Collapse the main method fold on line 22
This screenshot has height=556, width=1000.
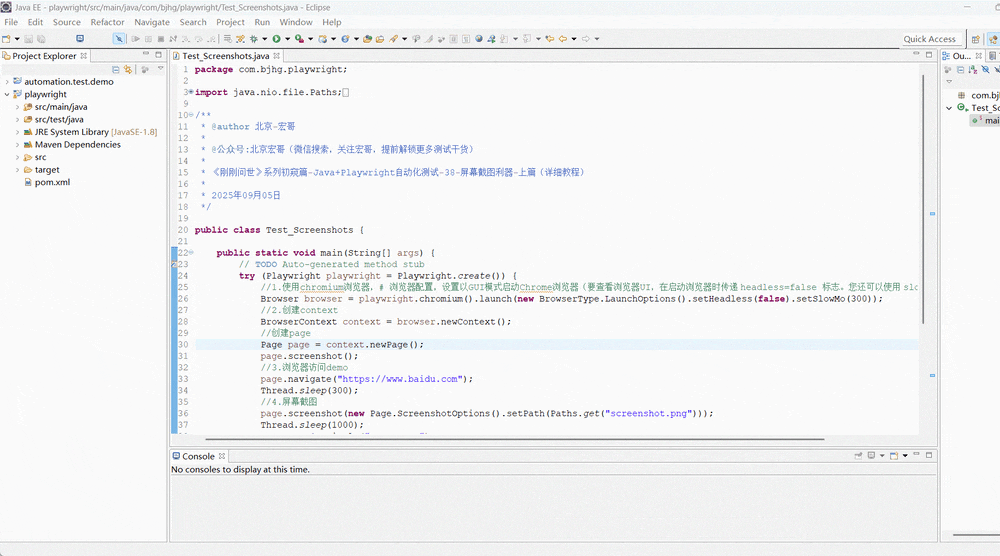(191, 253)
